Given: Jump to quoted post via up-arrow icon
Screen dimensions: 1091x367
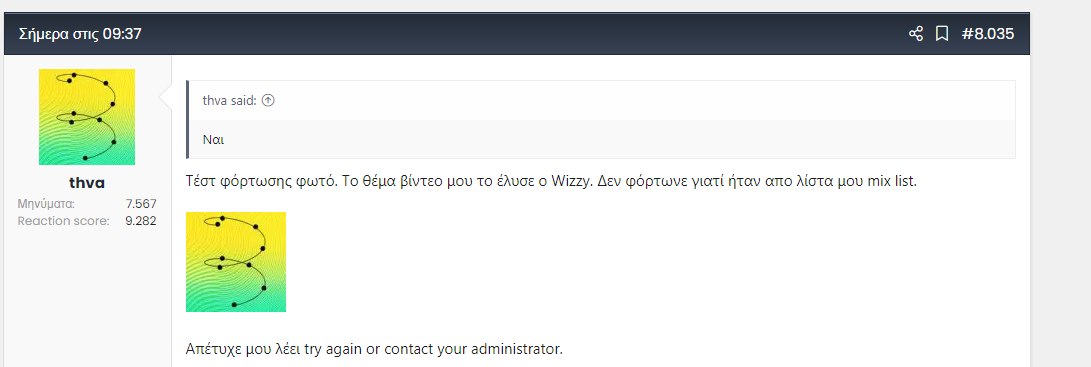Looking at the screenshot, I should (x=268, y=100).
